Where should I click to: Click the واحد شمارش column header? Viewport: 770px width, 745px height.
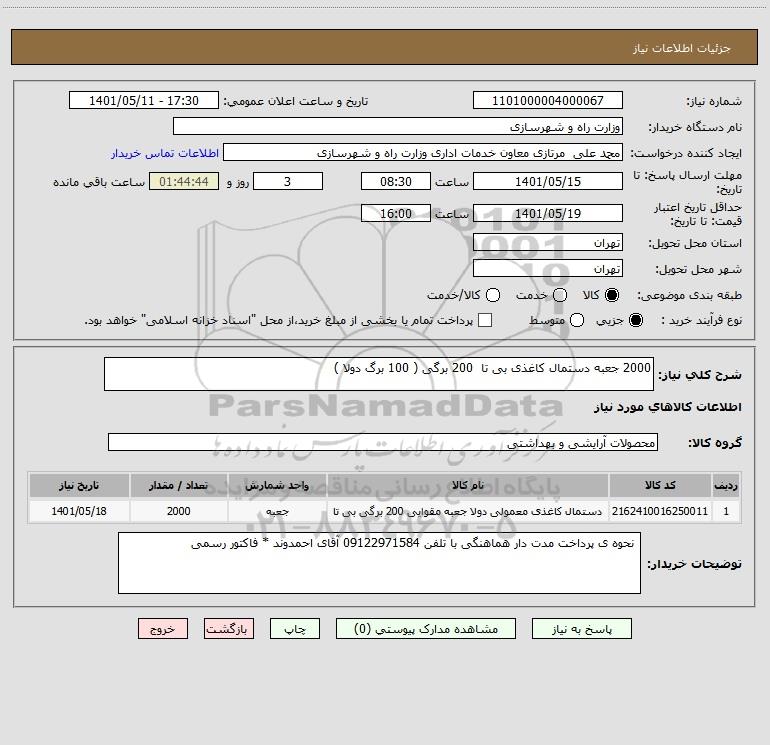click(x=277, y=485)
